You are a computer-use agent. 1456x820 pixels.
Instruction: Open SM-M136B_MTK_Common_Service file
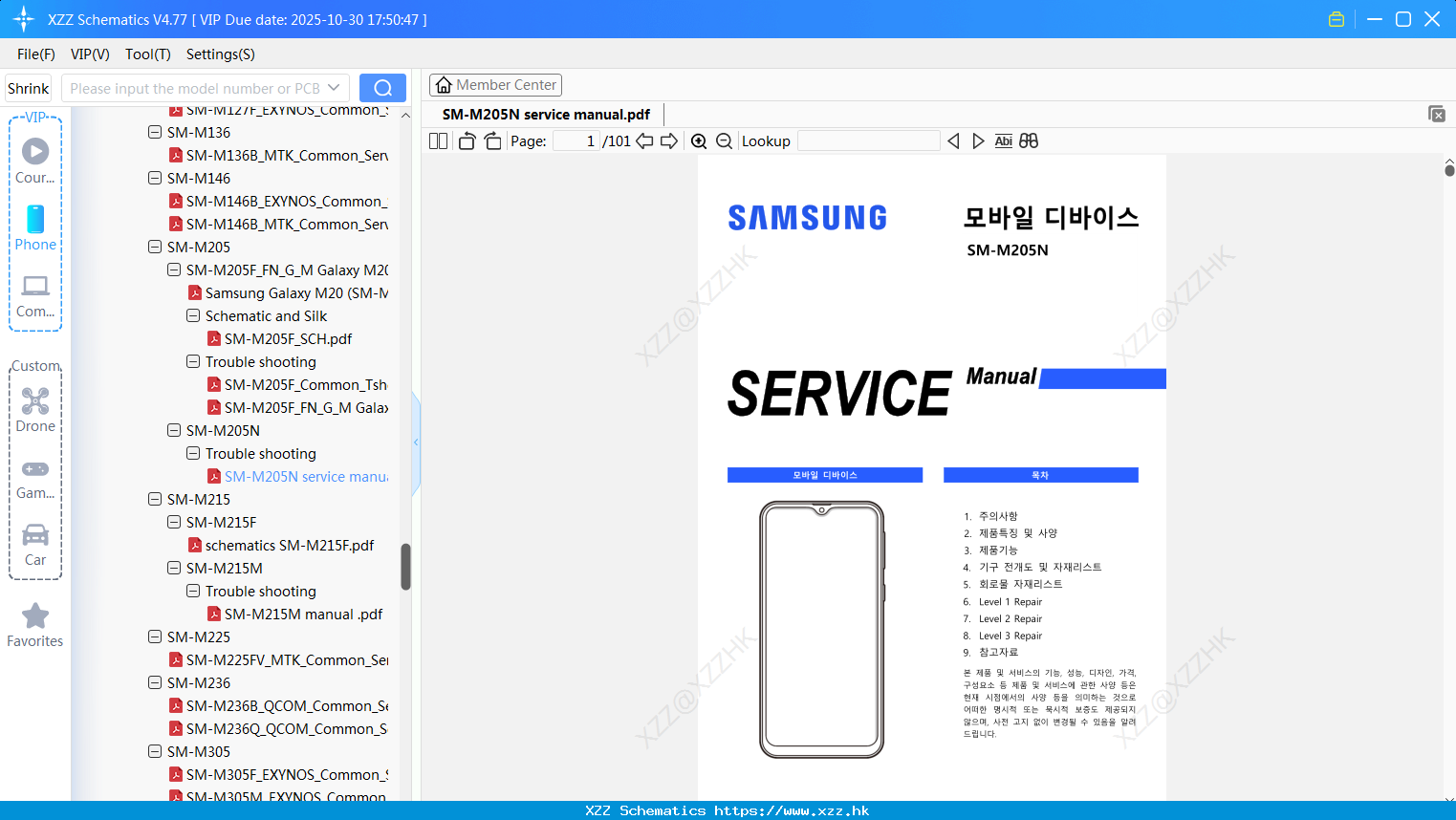click(287, 155)
